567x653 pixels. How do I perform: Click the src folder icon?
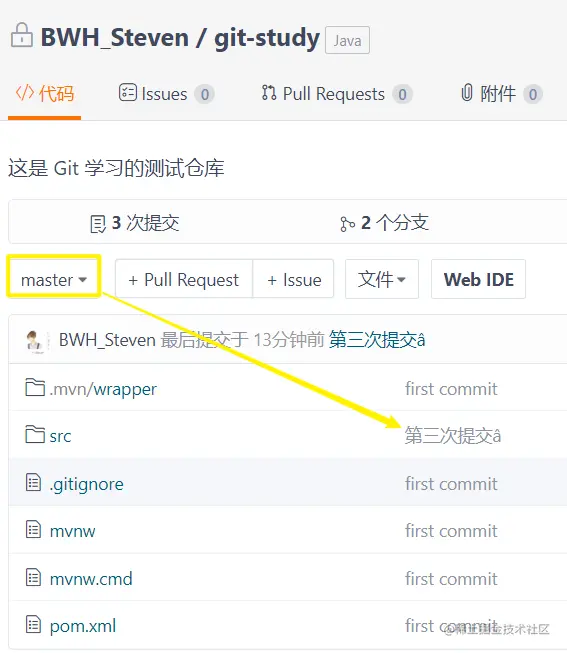[35, 434]
